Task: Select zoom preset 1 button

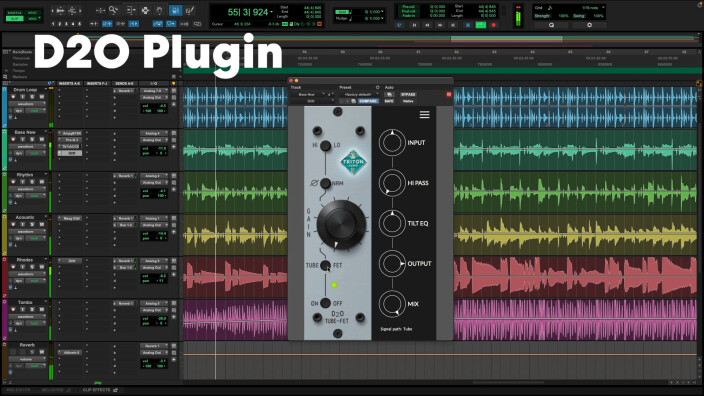Action: pyautogui.click(x=53, y=24)
